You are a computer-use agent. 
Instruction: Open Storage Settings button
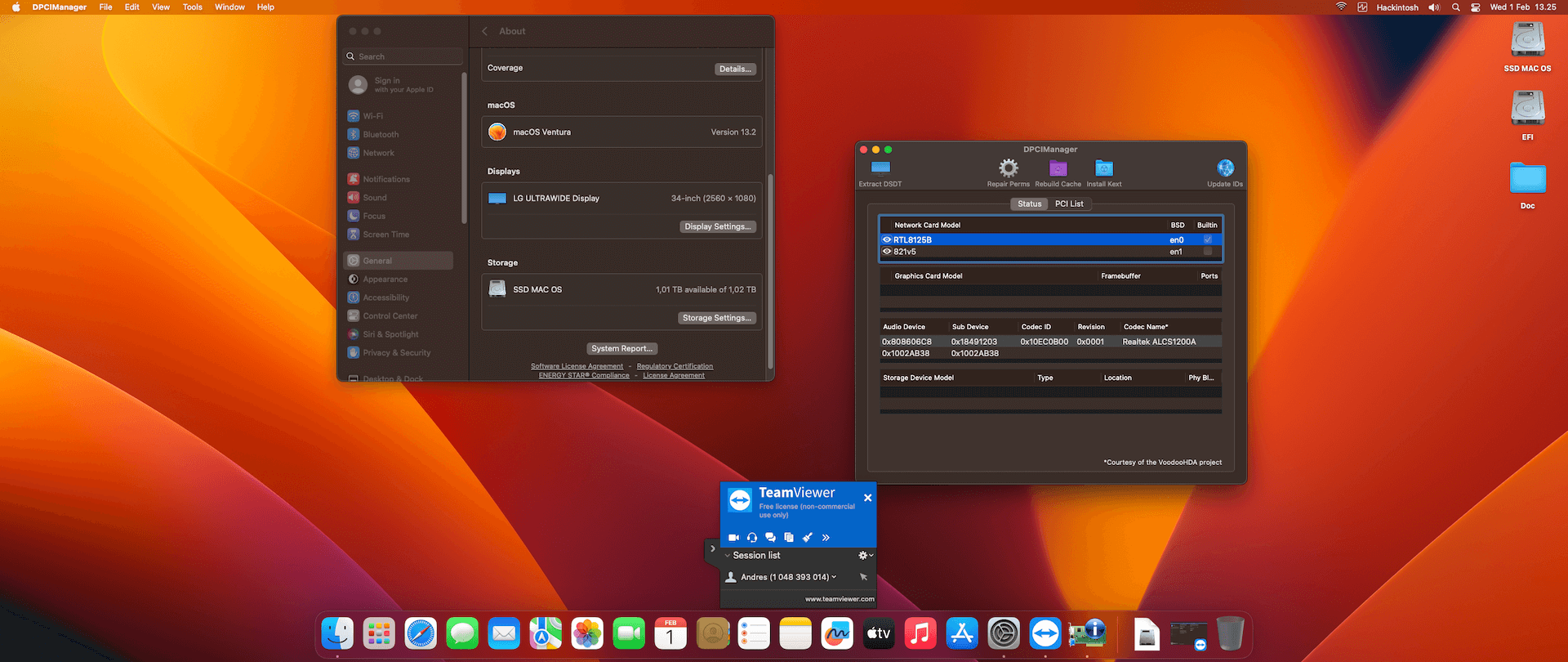click(x=717, y=318)
